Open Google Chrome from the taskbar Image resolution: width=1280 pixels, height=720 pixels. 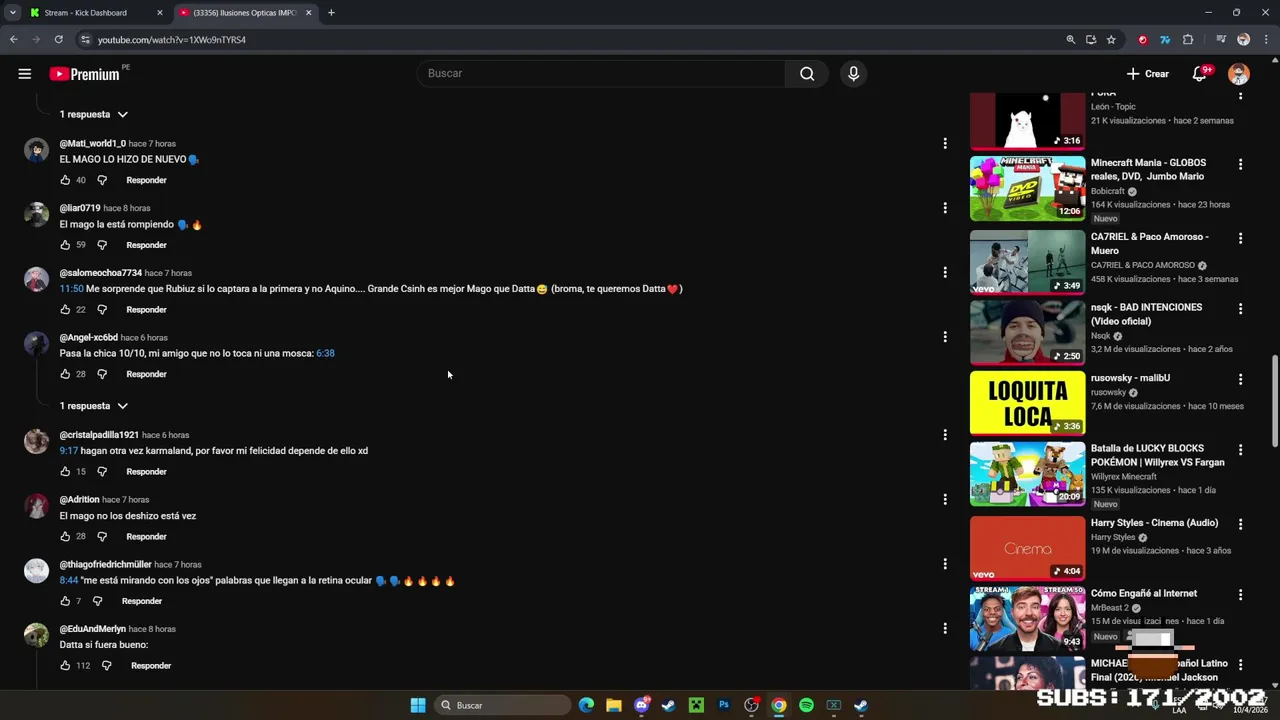779,705
